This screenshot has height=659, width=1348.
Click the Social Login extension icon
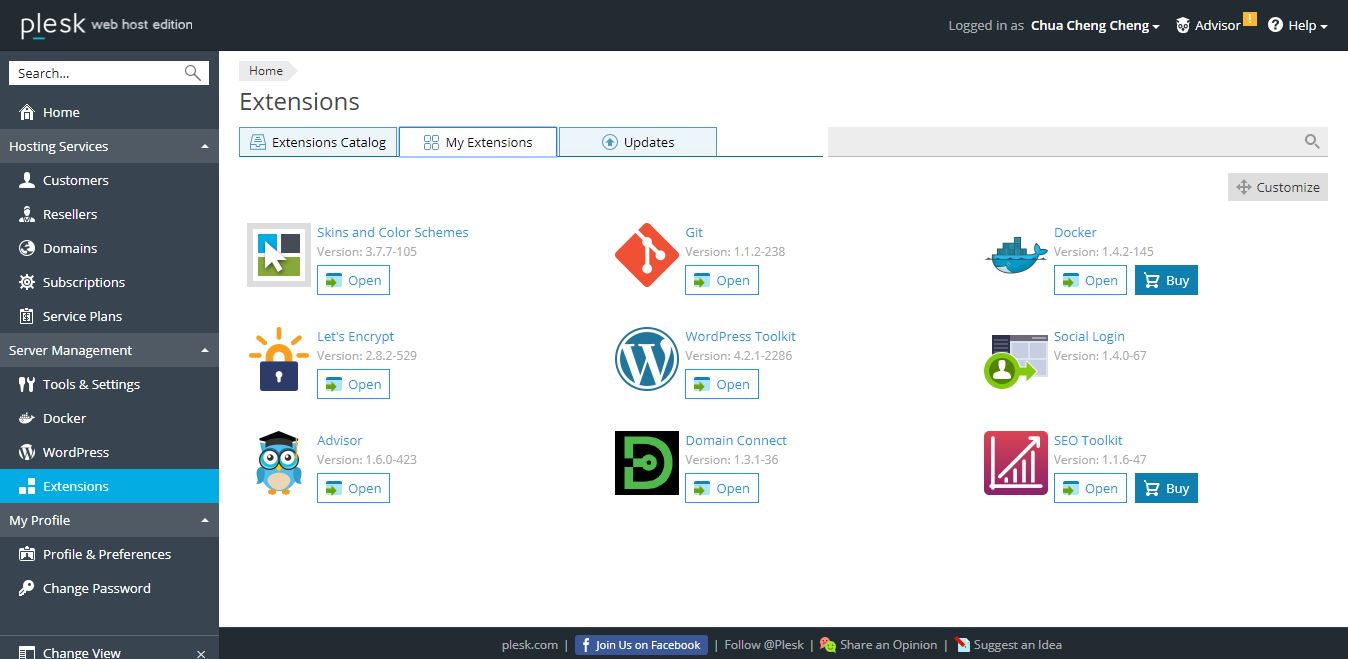click(1016, 361)
